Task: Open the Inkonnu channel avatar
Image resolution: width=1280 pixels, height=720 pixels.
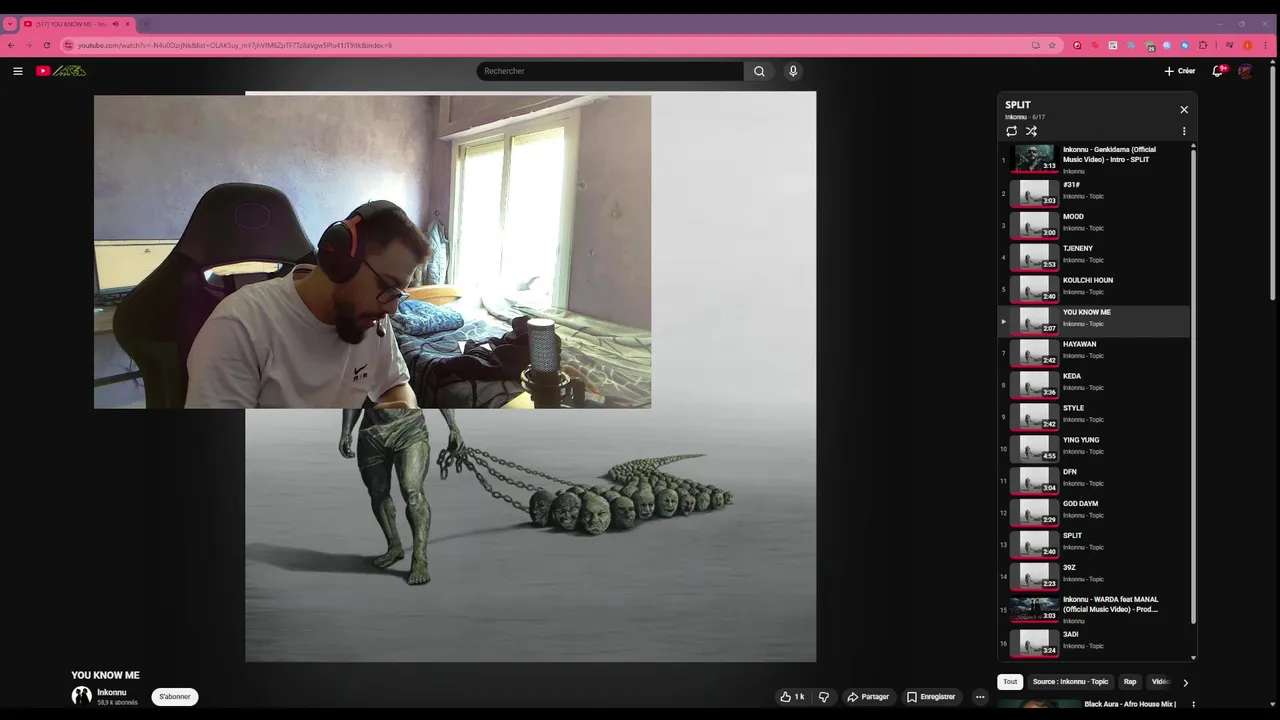Action: 82,696
